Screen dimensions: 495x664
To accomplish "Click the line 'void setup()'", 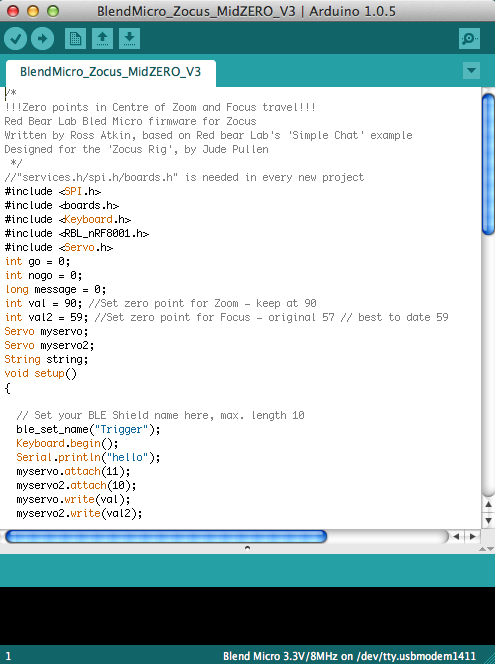I will (41, 373).
